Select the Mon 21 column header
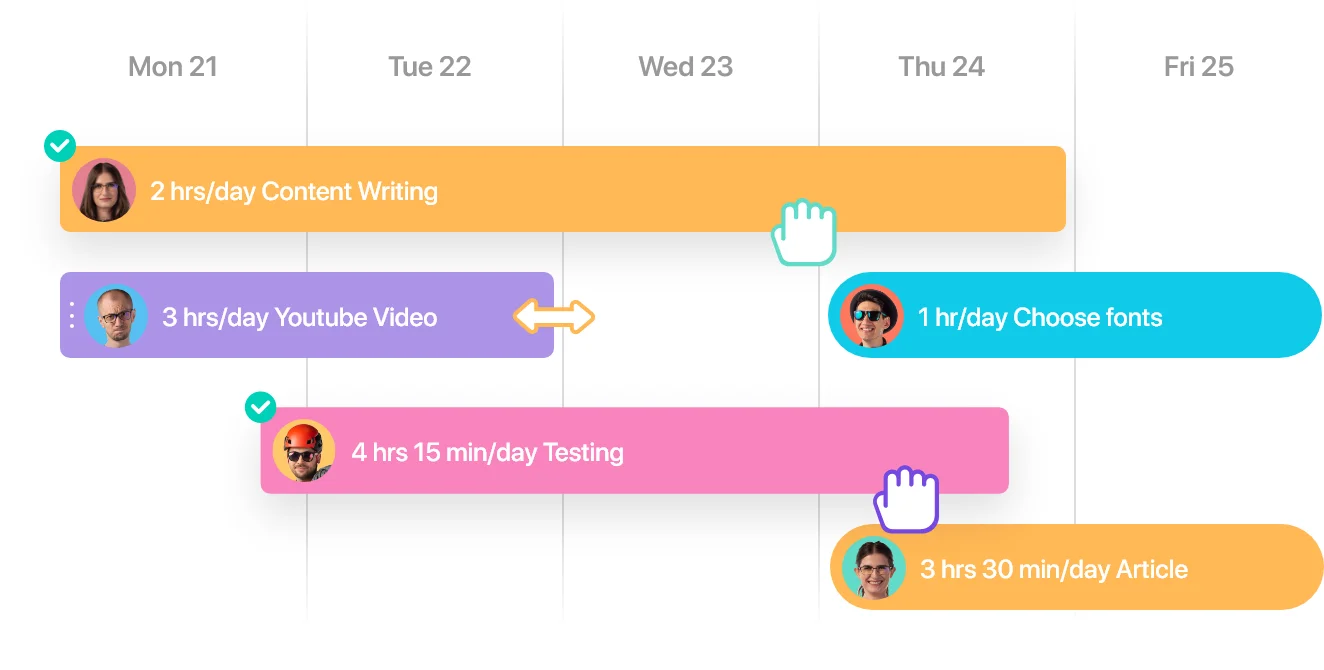The image size is (1324, 670). [x=173, y=67]
